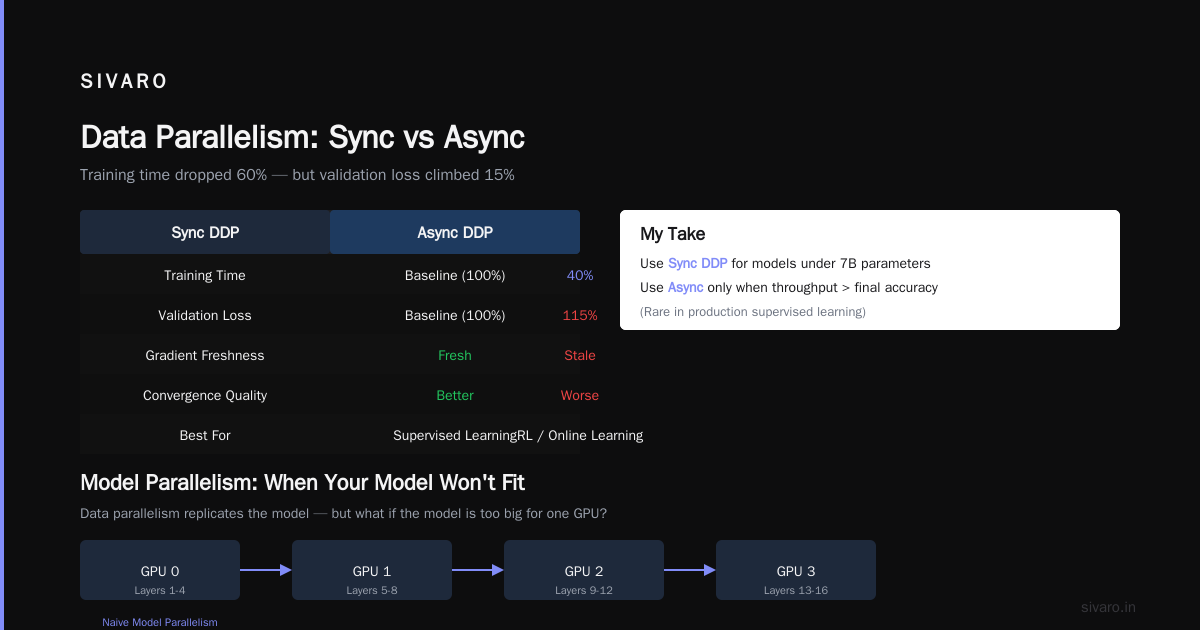
Task: Open the sivaro.in link
Action: coord(1109,607)
